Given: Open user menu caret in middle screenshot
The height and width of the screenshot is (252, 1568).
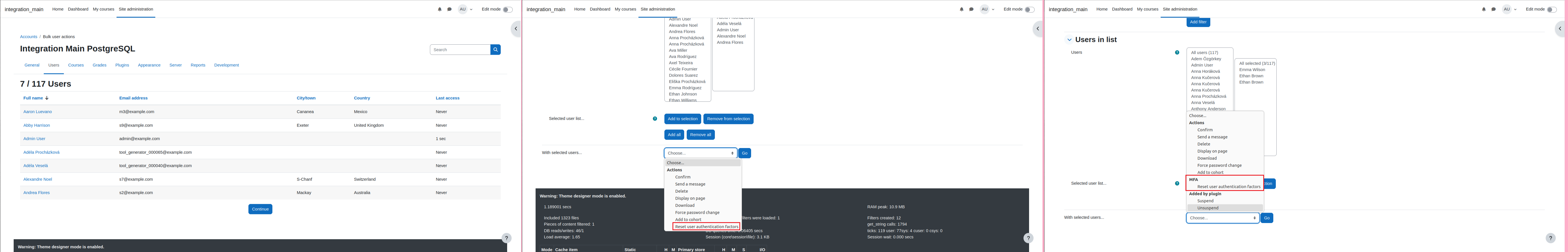Looking at the screenshot, I should 993,10.
